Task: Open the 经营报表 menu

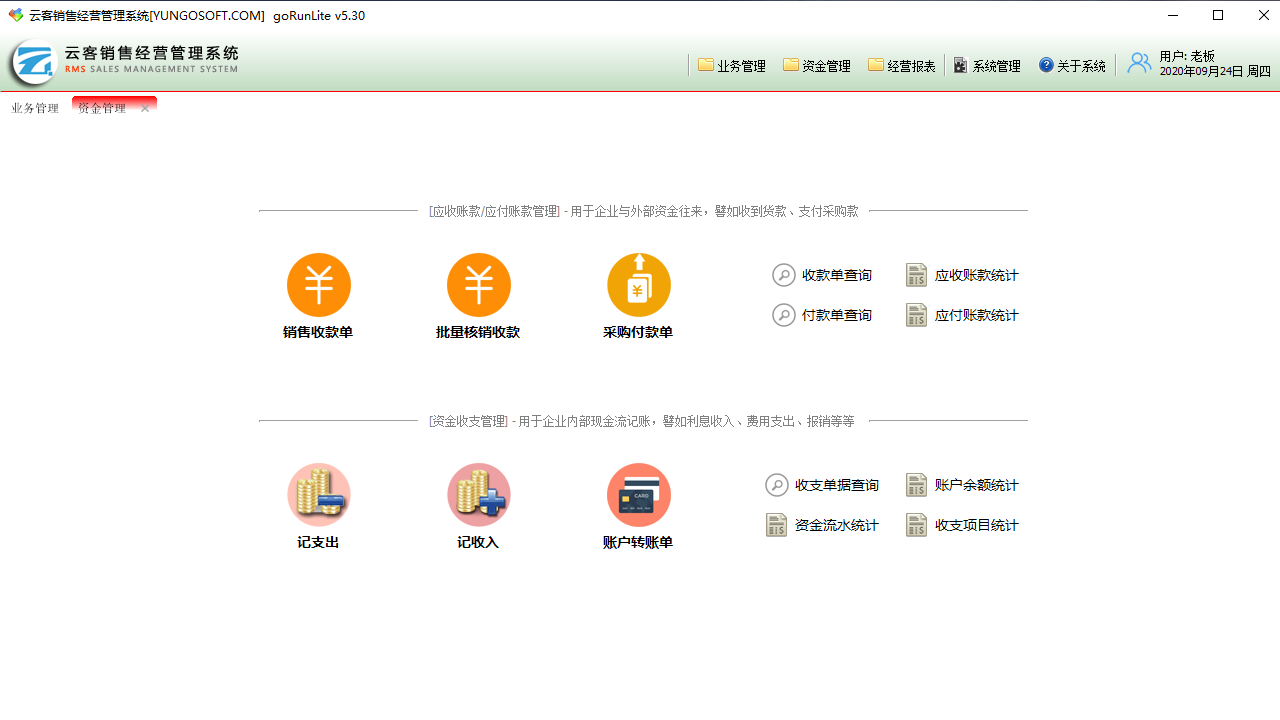Action: click(901, 66)
